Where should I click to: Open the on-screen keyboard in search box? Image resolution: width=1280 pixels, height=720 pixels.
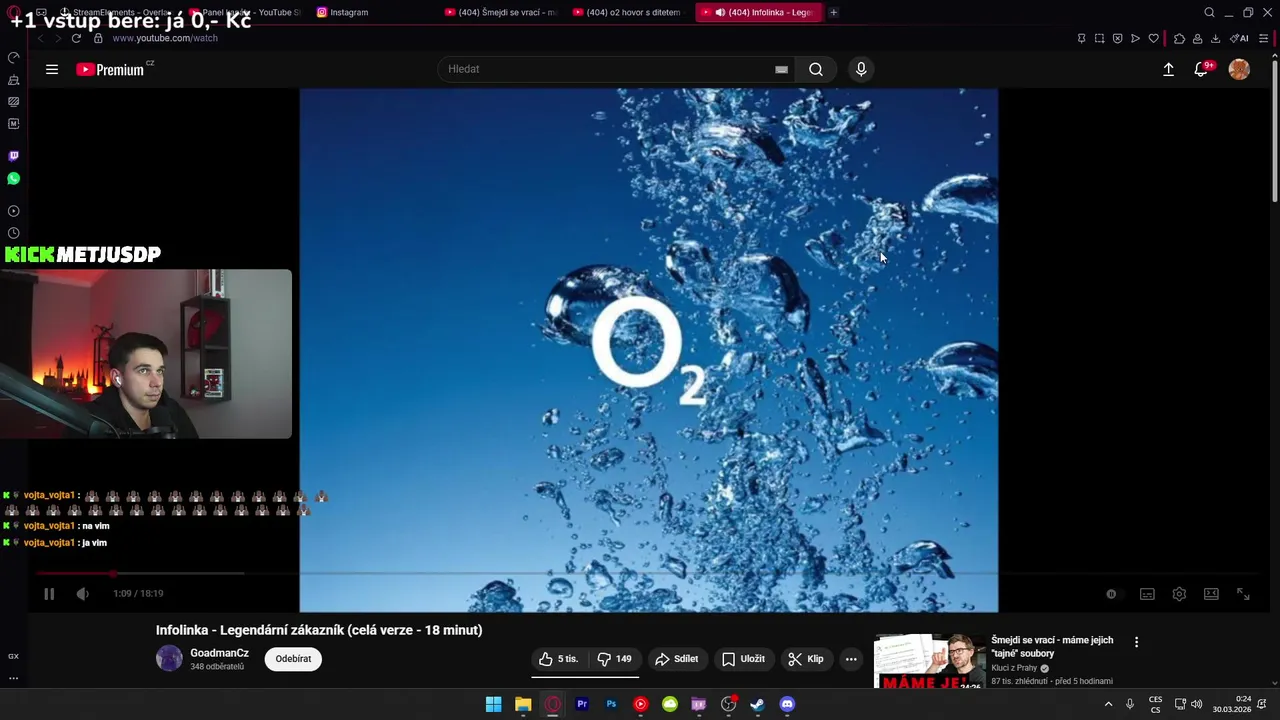(781, 69)
